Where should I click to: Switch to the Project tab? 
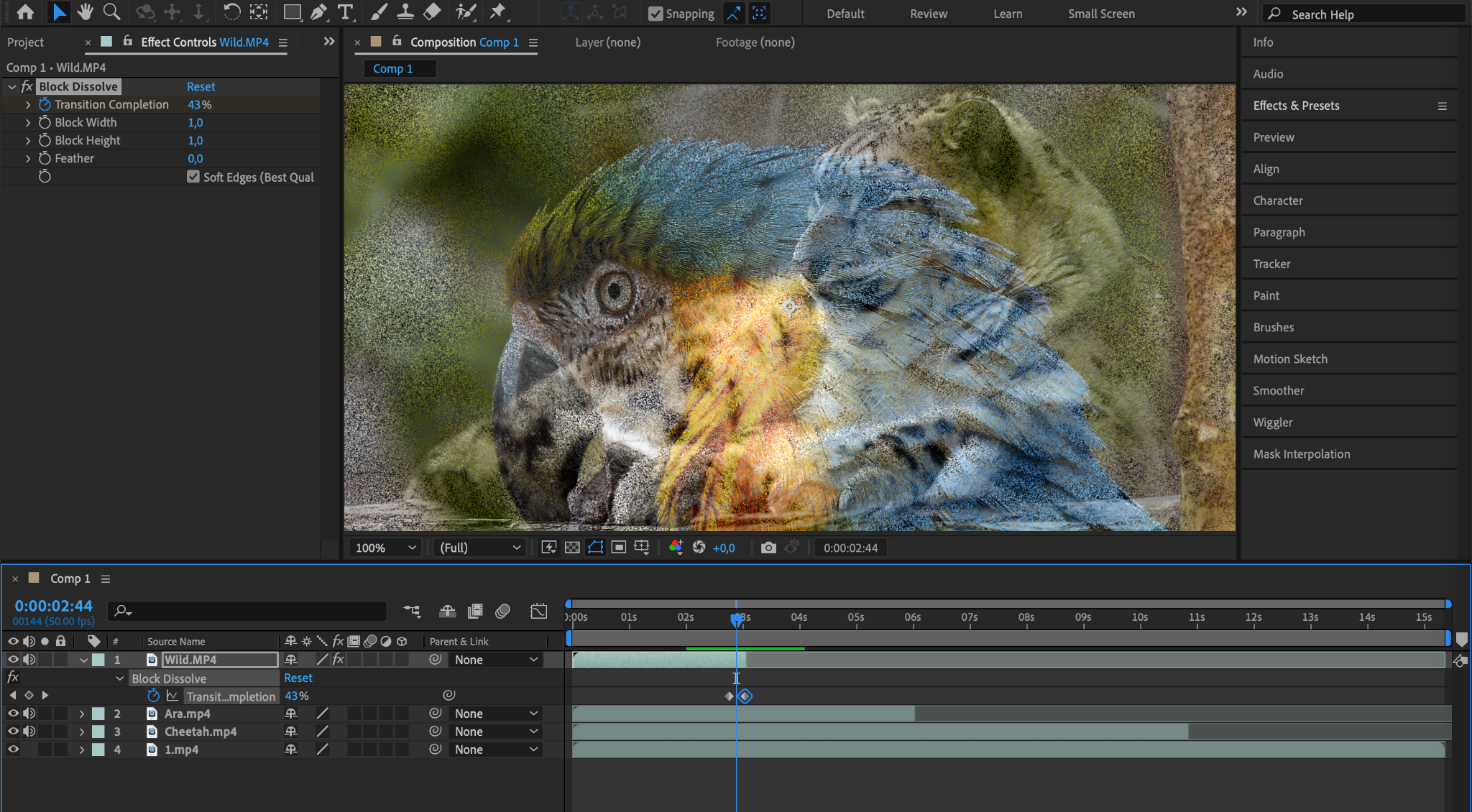[x=25, y=42]
